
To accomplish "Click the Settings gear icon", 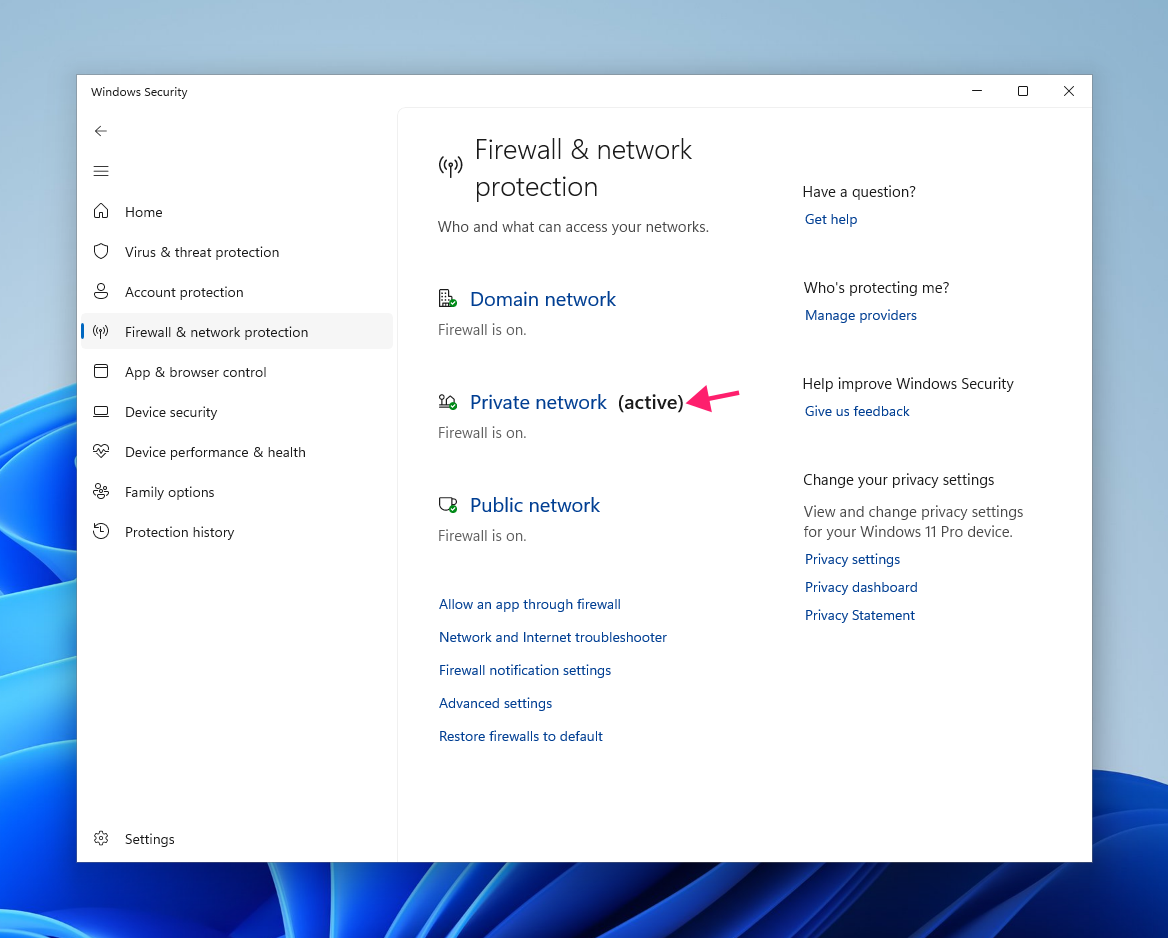I will [101, 838].
